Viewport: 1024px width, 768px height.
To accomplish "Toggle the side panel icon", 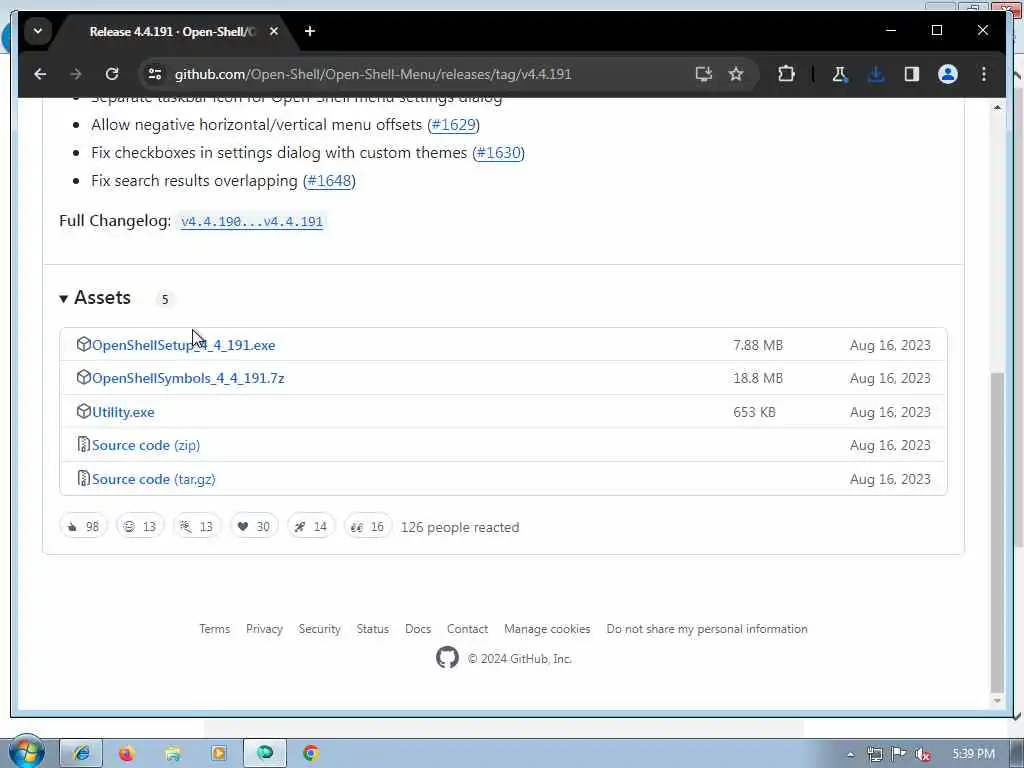I will click(x=912, y=74).
